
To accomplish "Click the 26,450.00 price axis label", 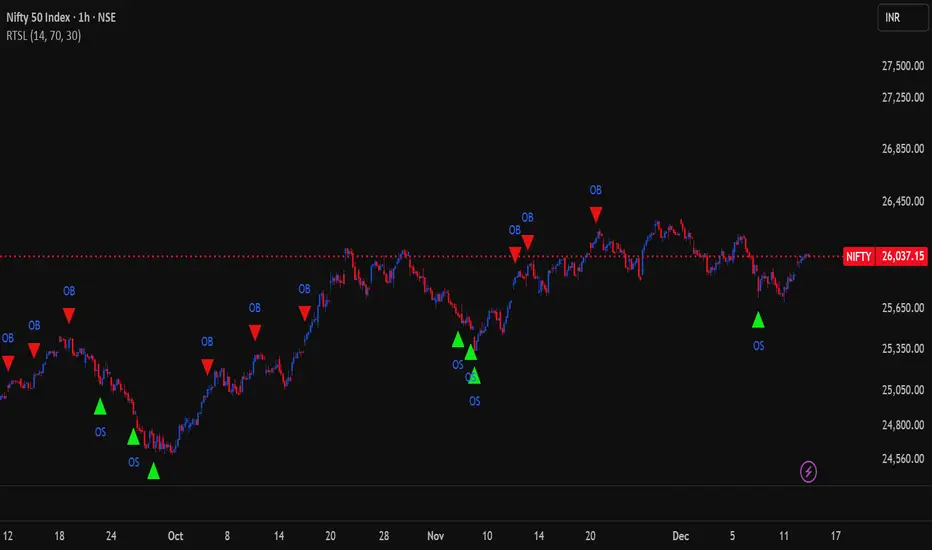I will pyautogui.click(x=903, y=201).
